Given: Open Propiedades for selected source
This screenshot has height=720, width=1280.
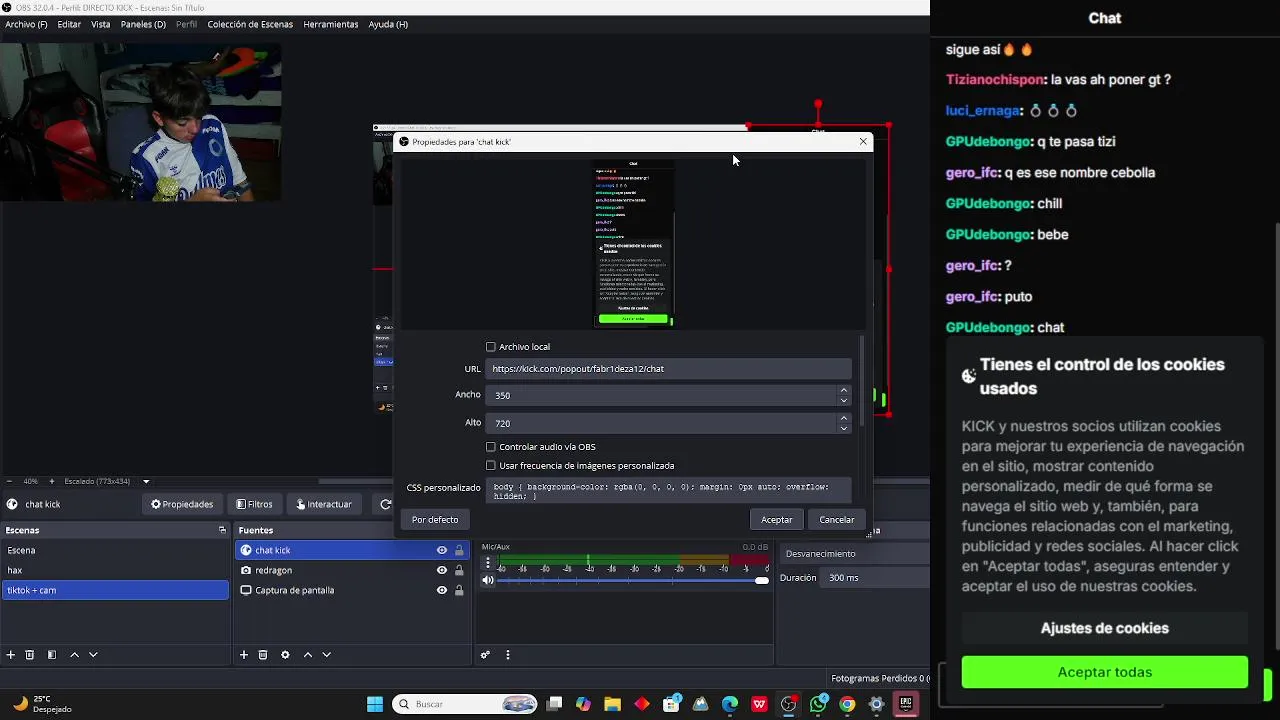Looking at the screenshot, I should pos(182,504).
